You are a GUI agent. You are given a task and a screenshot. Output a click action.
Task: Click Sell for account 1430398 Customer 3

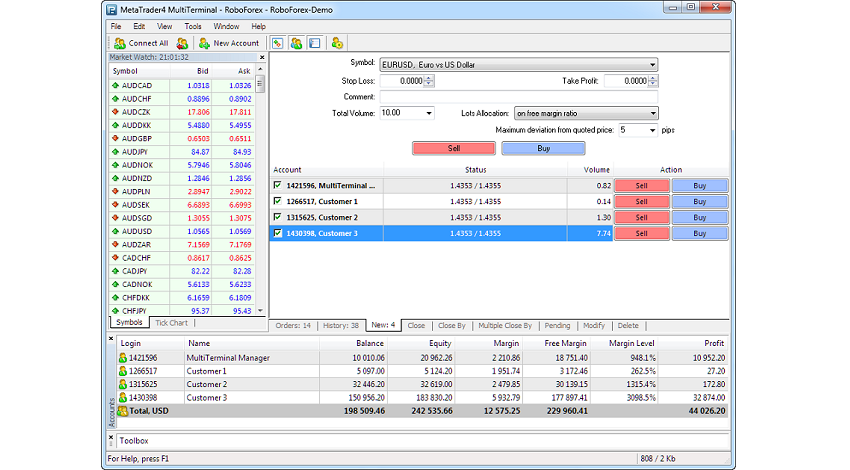(642, 234)
